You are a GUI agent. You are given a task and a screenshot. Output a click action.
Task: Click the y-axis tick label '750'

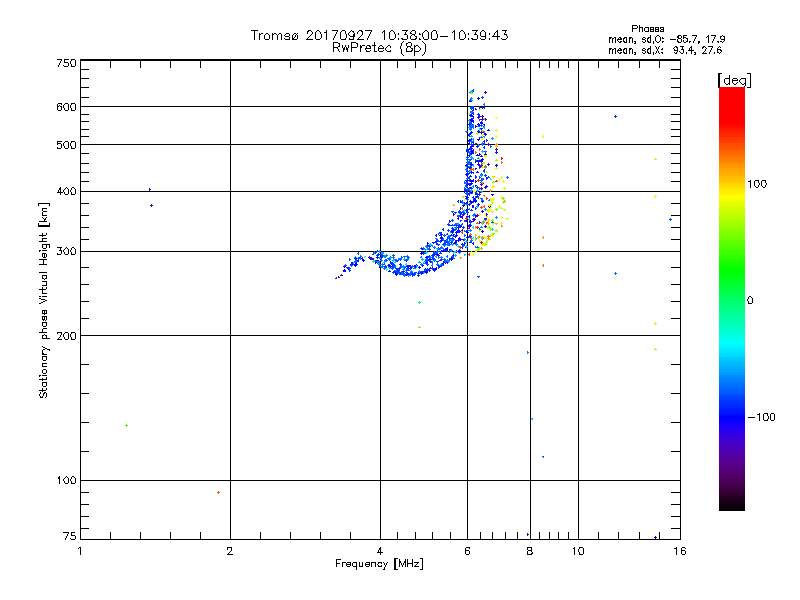pyautogui.click(x=66, y=63)
